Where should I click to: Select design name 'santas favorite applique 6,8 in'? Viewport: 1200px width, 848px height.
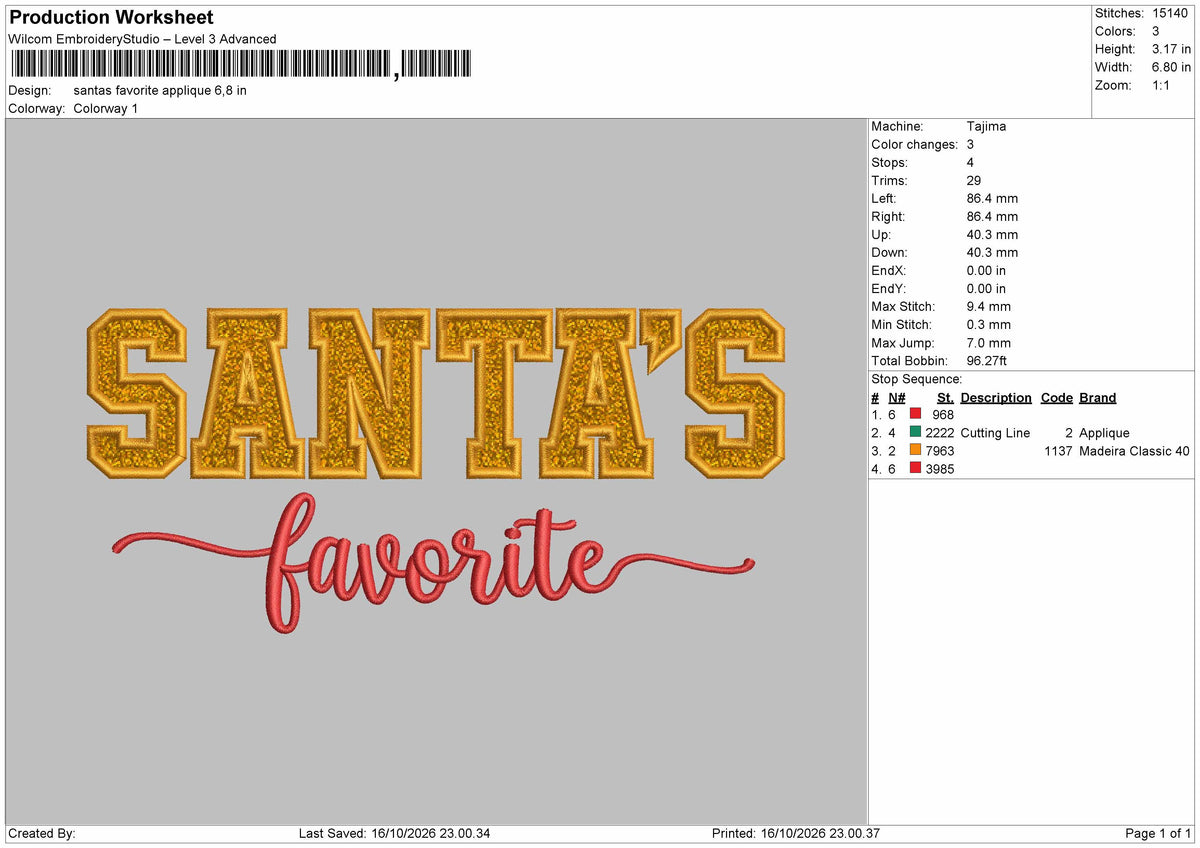pyautogui.click(x=160, y=90)
